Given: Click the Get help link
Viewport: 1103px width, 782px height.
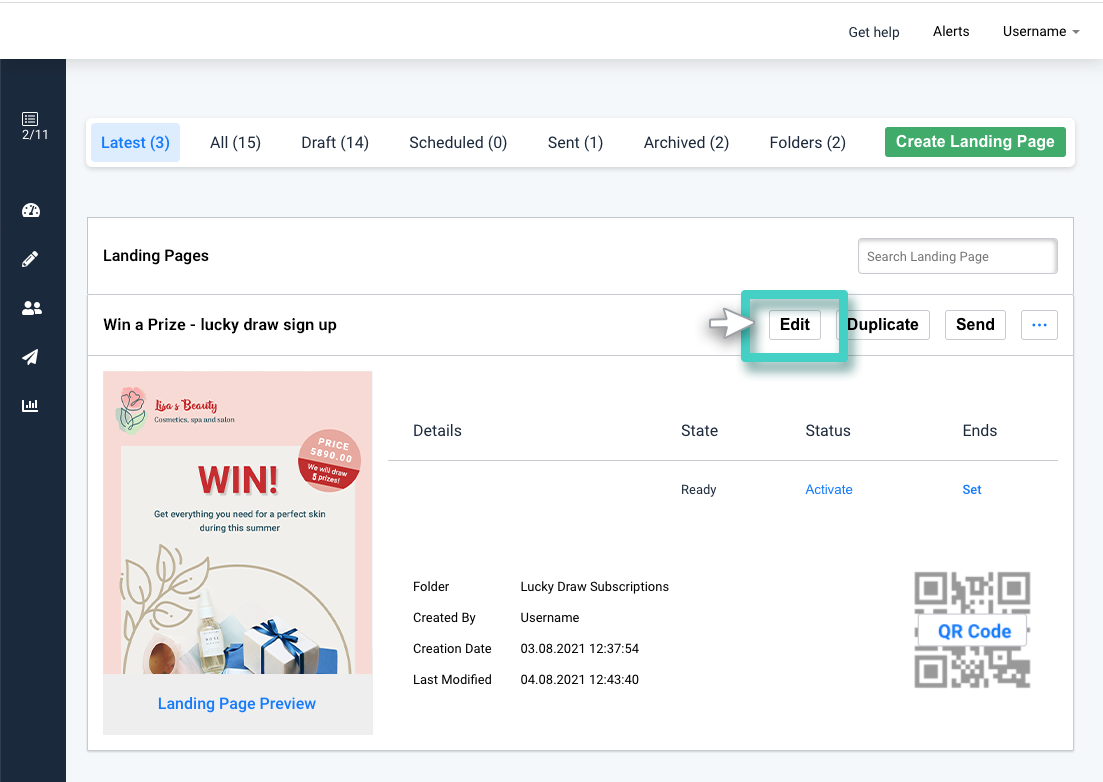Looking at the screenshot, I should [x=874, y=32].
